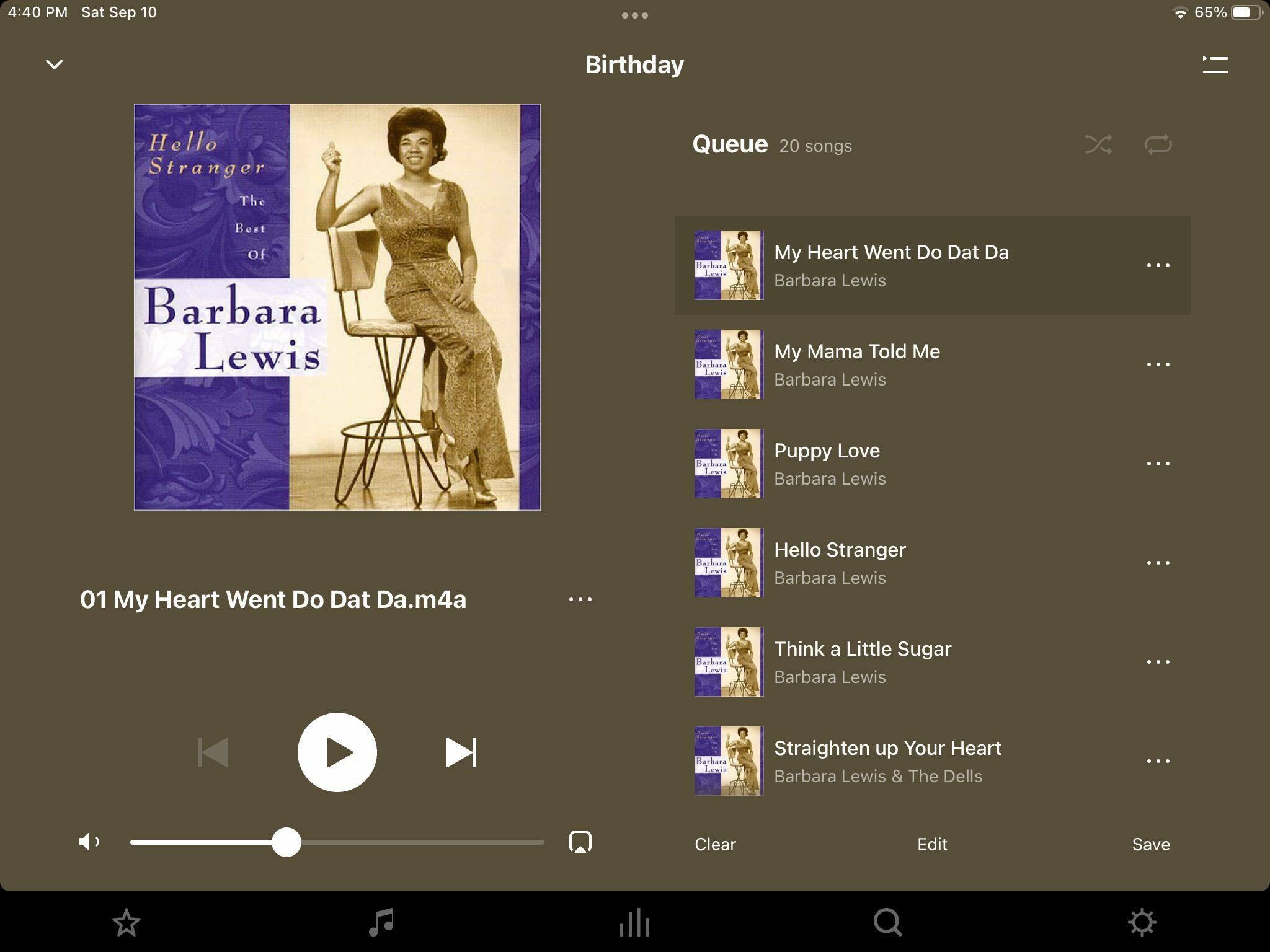
Task: Clear the queue
Action: click(x=715, y=844)
